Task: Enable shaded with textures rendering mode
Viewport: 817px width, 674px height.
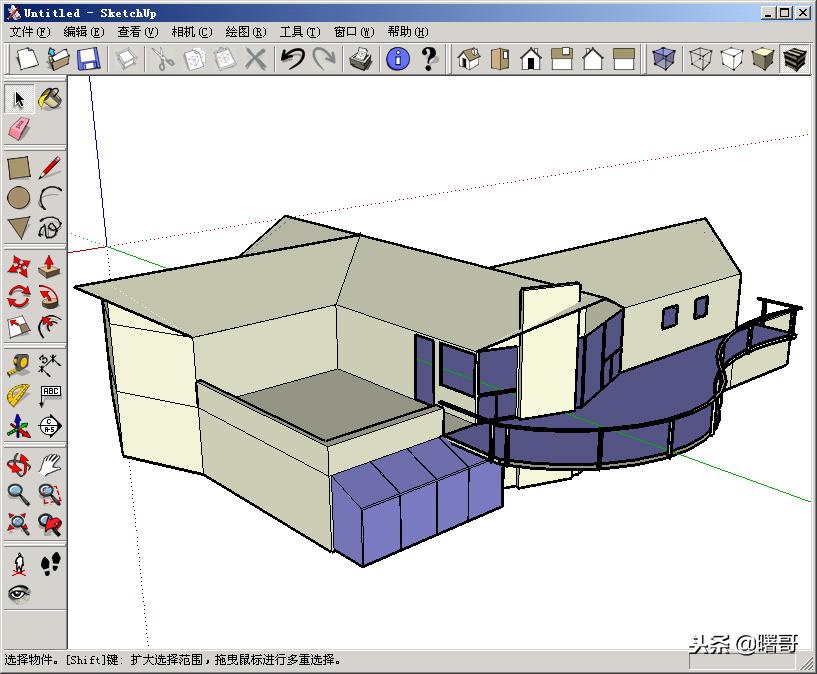Action: 792,60
